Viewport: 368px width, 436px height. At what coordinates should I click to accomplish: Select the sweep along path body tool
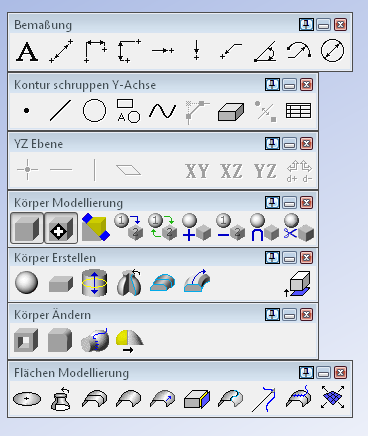click(197, 281)
